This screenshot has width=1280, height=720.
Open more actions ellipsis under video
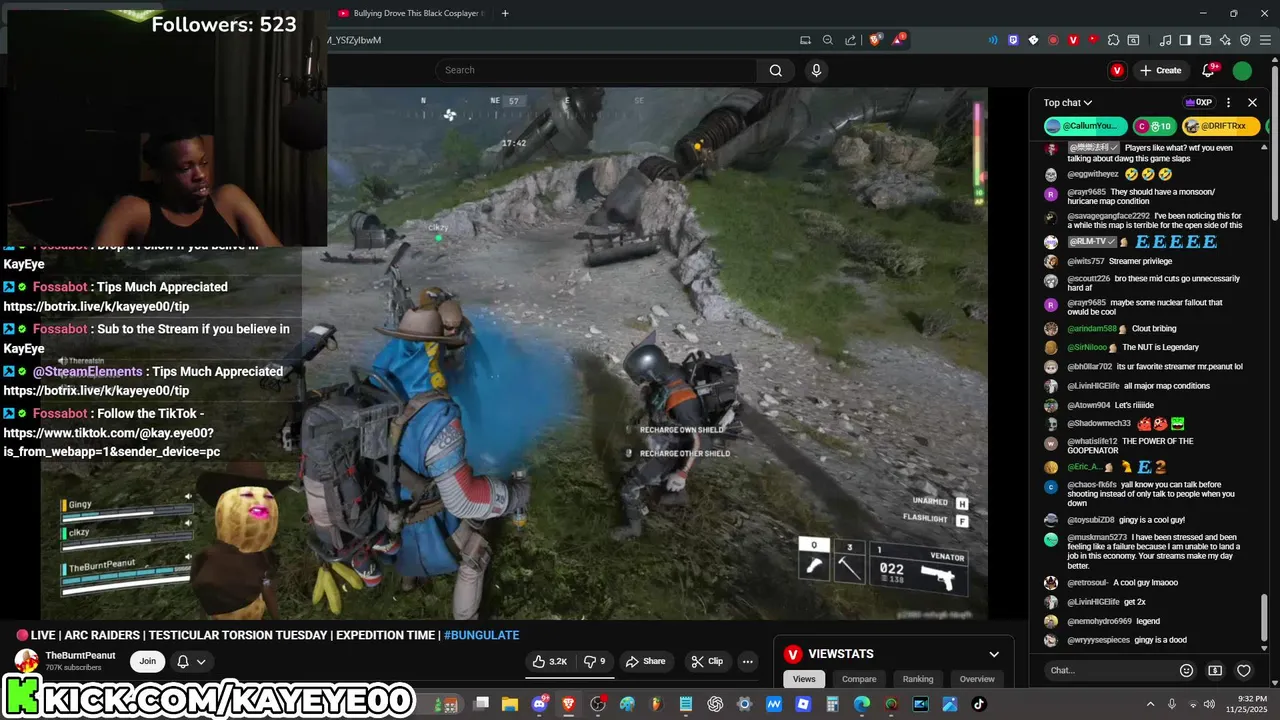coord(747,661)
